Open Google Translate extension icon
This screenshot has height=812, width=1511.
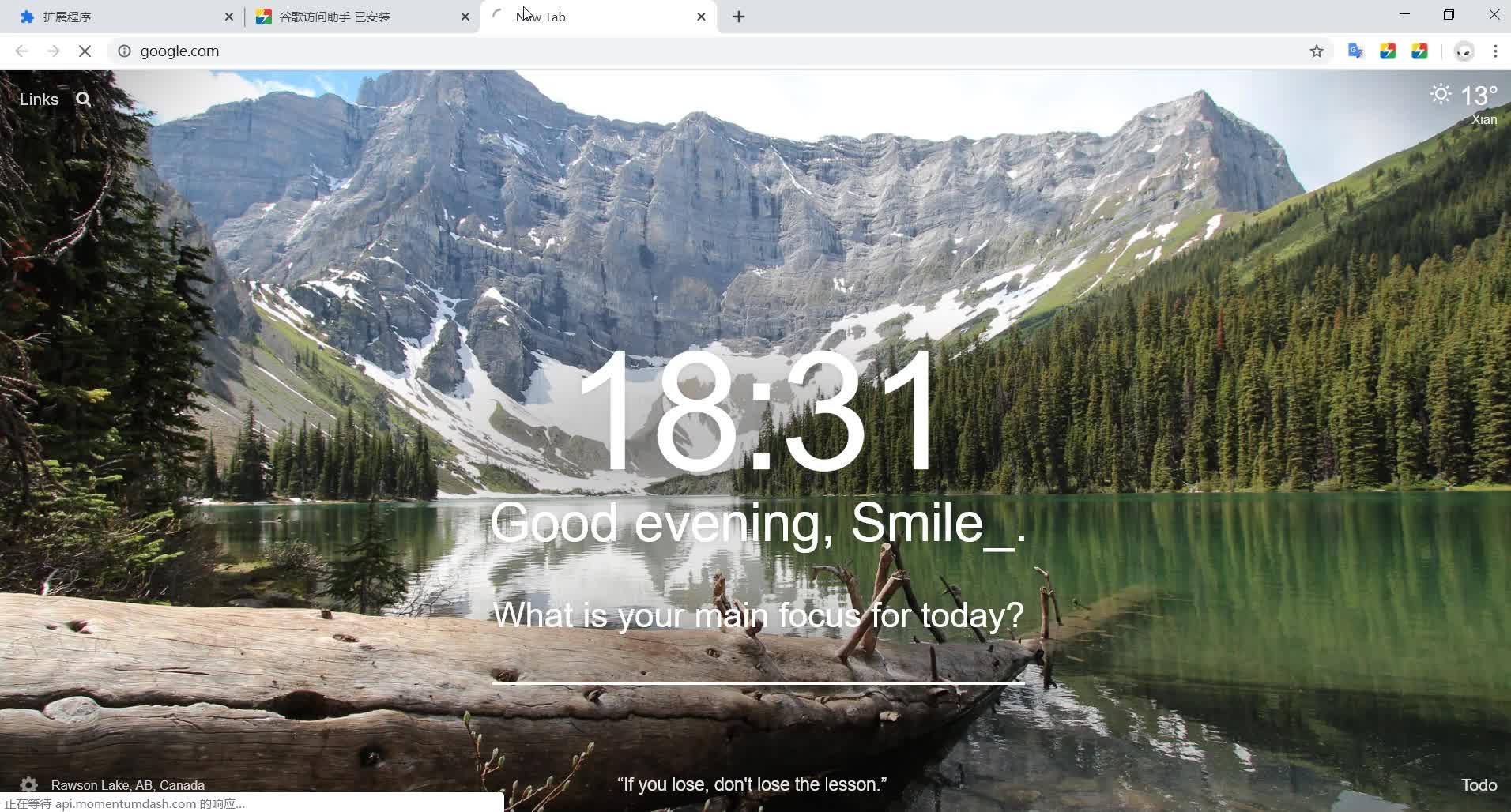[x=1355, y=51]
